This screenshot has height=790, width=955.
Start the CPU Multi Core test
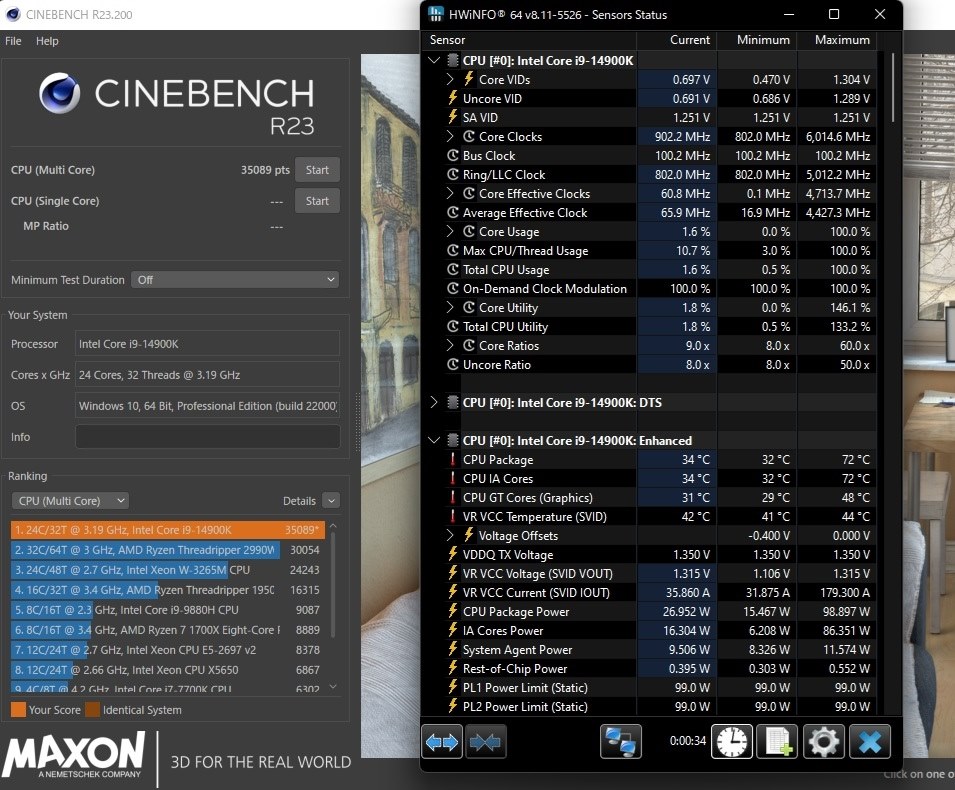(317, 170)
